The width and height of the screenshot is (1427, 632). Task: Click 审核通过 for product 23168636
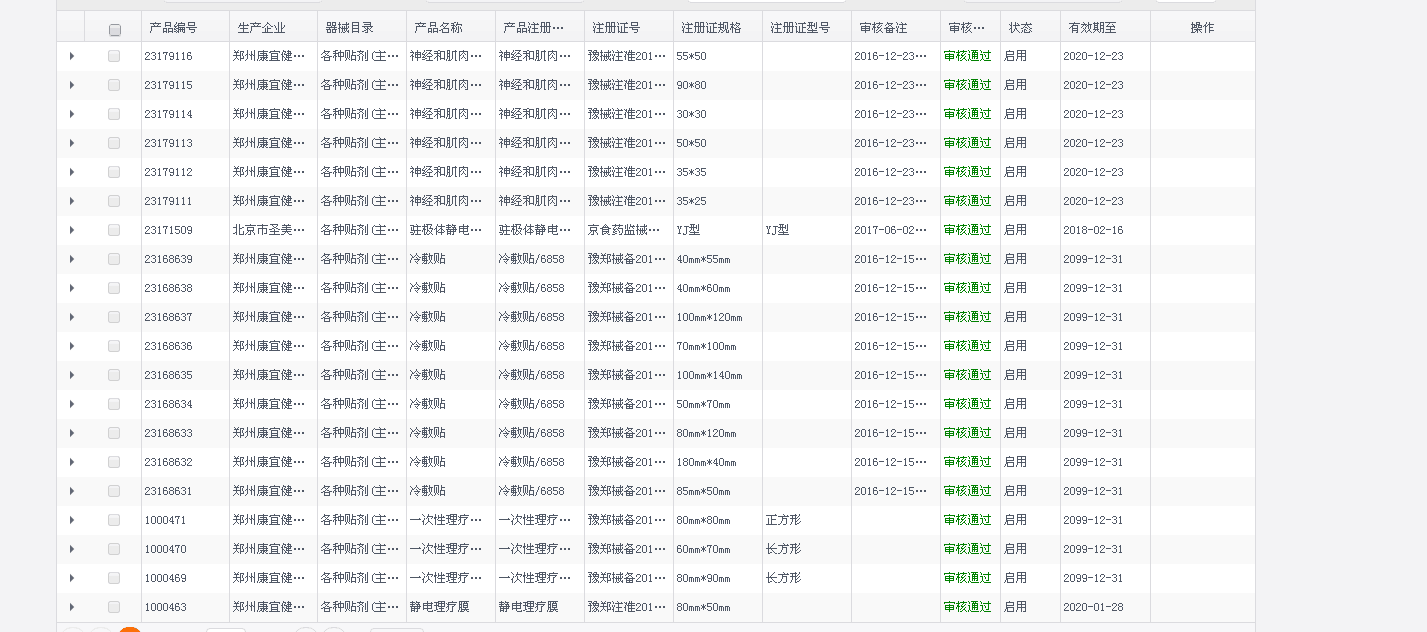967,346
